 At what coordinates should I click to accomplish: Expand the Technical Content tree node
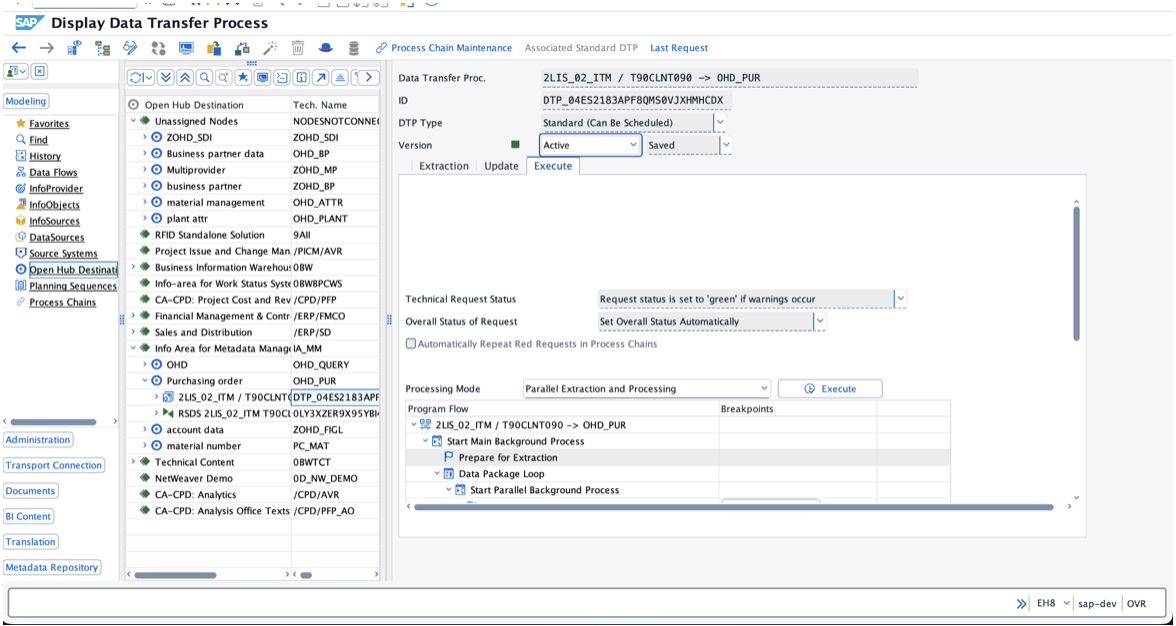[x=134, y=462]
